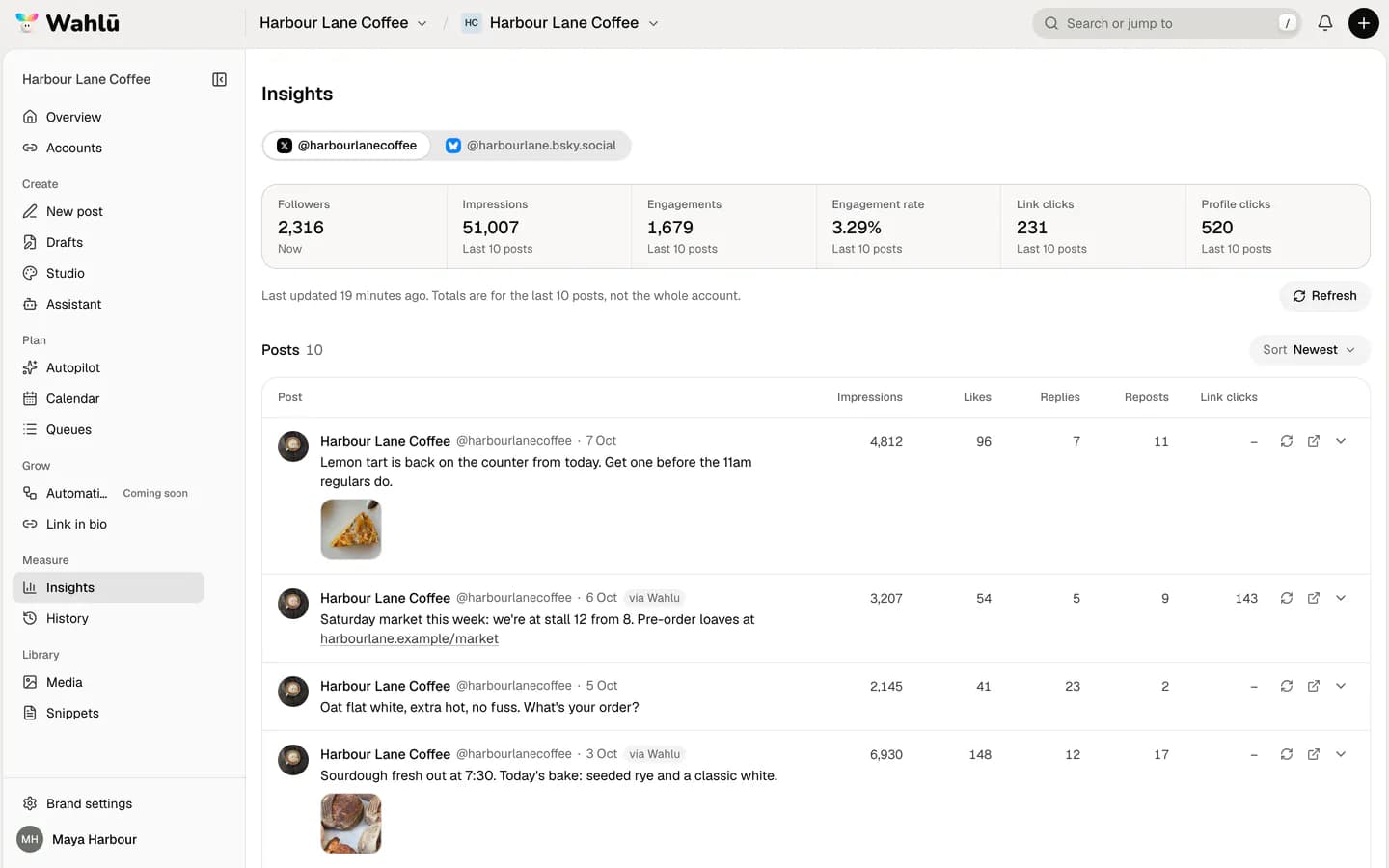
Task: Open the Oat flat white post externally
Action: pos(1314,686)
